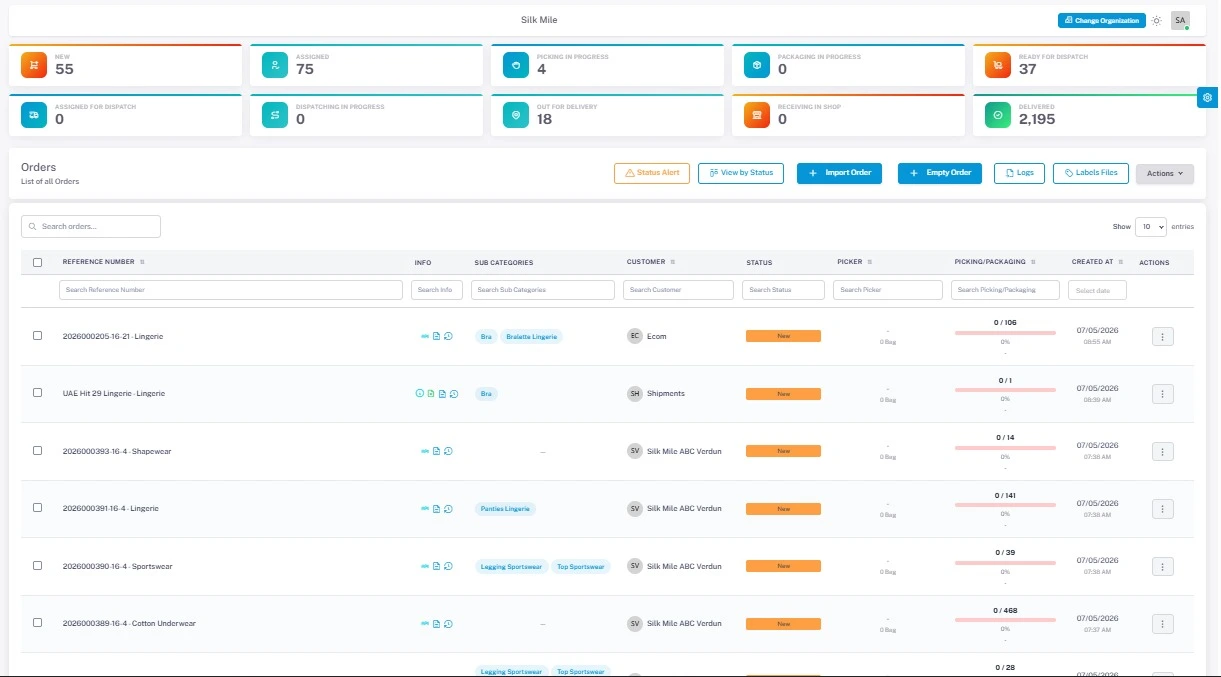Click the Change Organization button
The width and height of the screenshot is (1221, 677).
[1101, 20]
